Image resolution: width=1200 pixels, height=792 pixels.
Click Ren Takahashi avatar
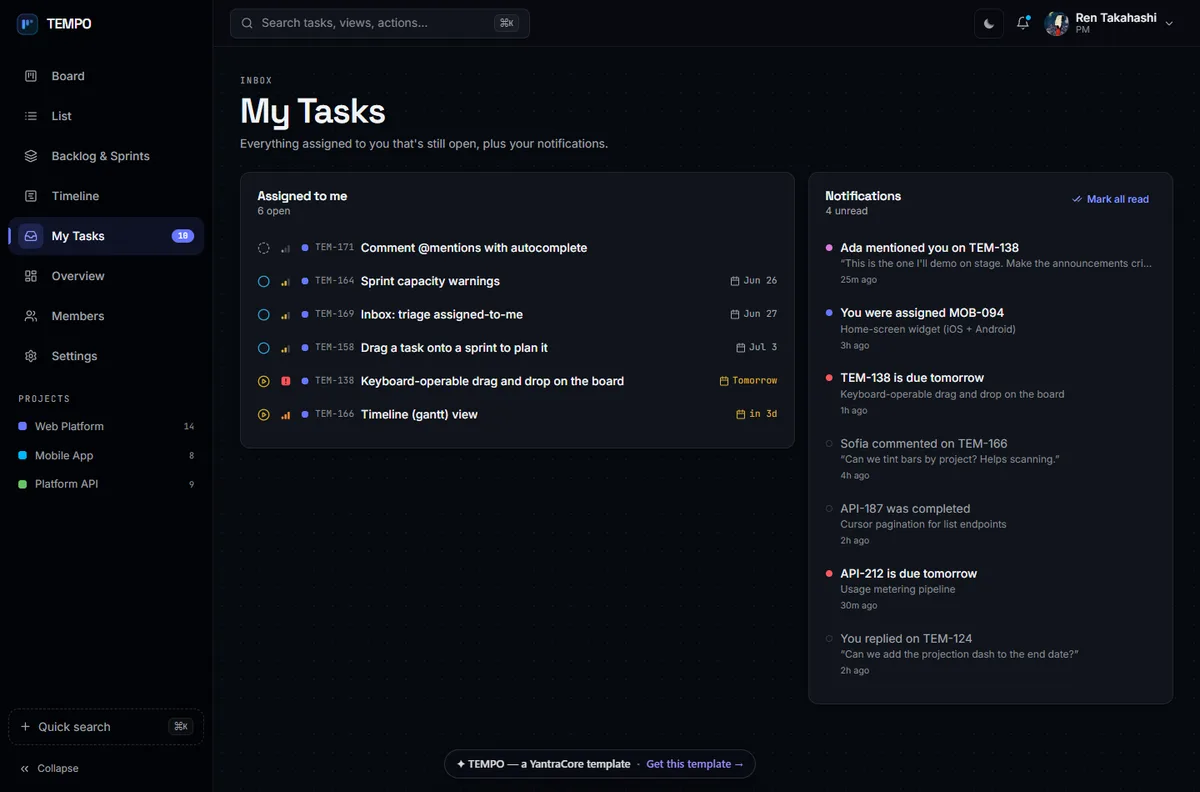[1057, 23]
